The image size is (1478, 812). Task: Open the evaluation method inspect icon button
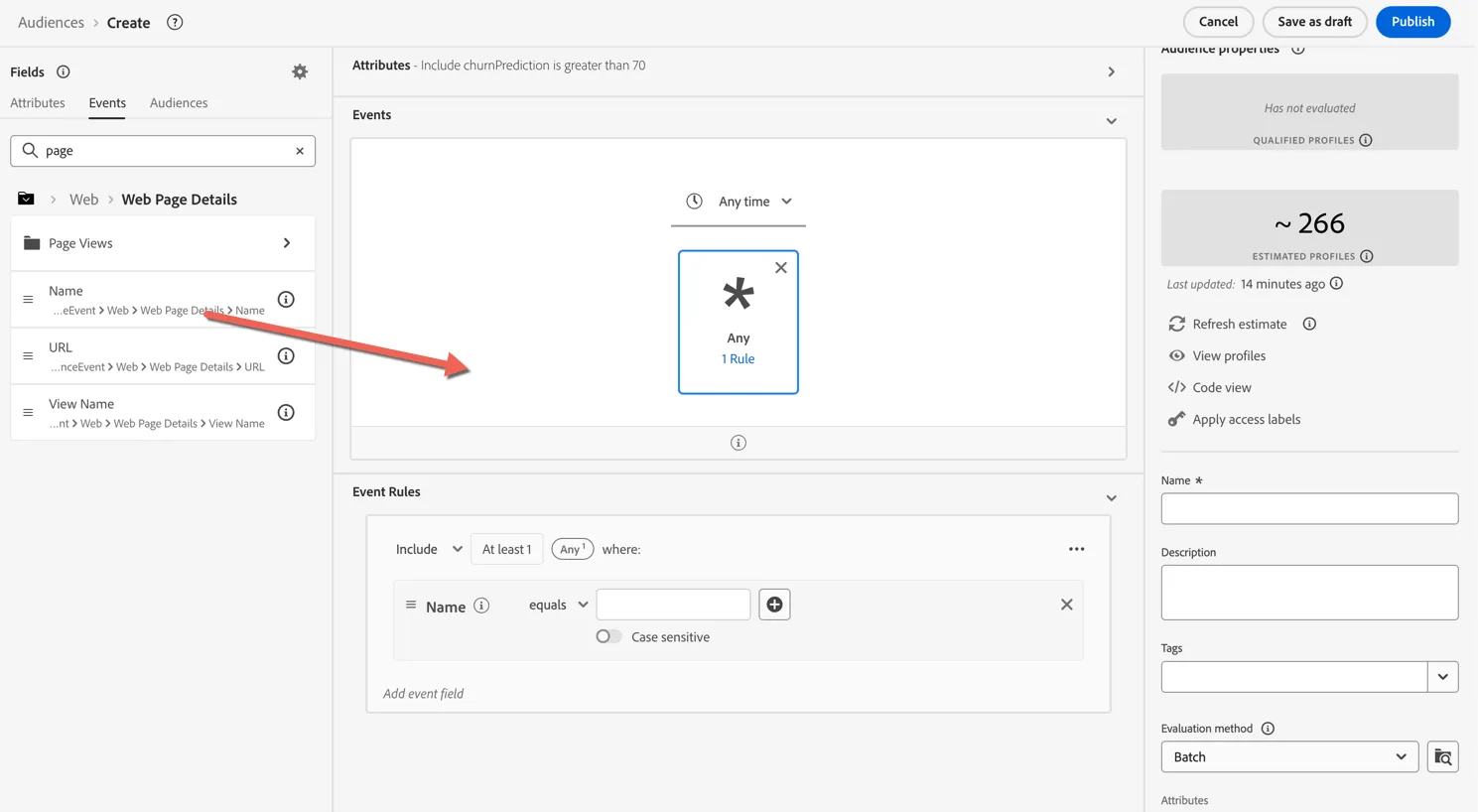coord(1443,756)
